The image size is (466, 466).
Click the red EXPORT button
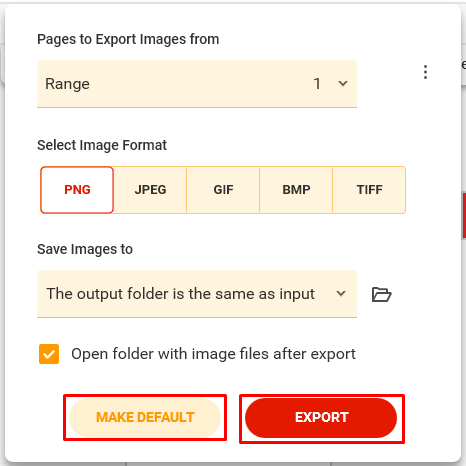(x=321, y=418)
